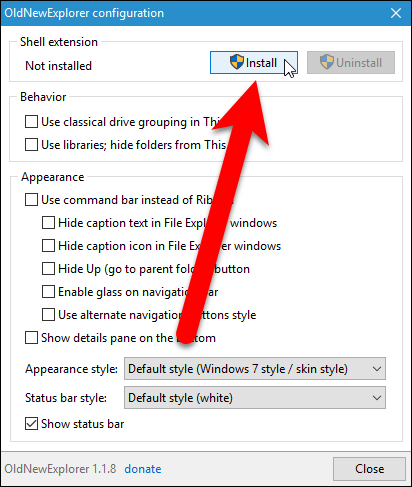
Task: Click the Uninstall button
Action: [x=351, y=63]
